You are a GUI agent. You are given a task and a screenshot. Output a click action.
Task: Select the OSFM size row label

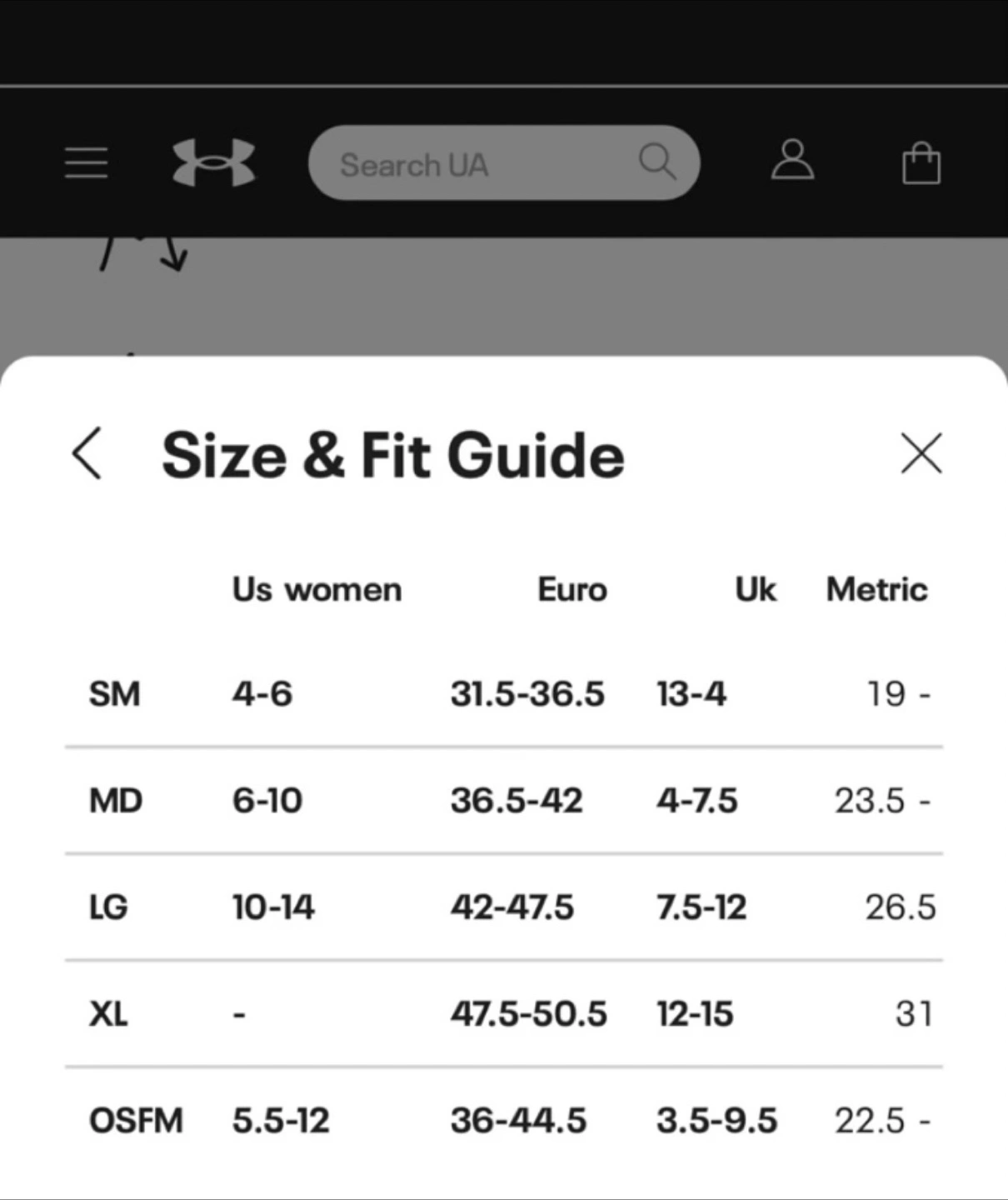(x=136, y=1121)
